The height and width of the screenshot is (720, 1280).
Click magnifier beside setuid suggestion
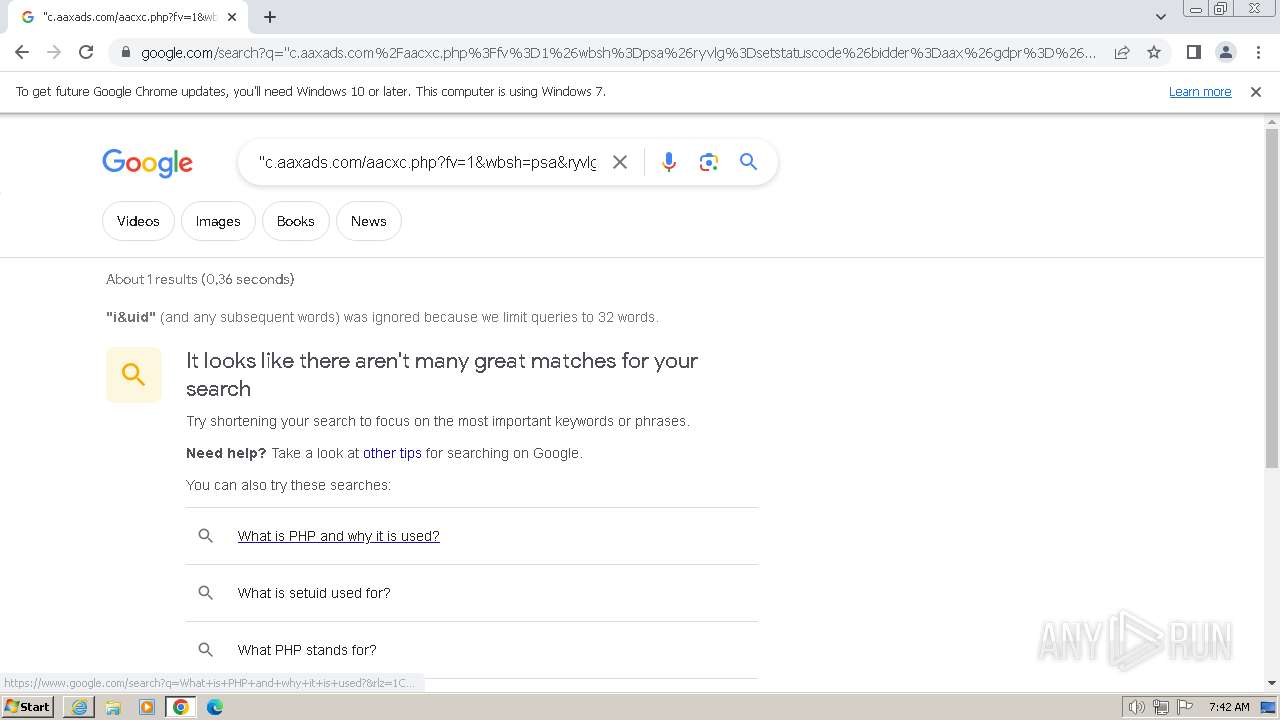point(205,593)
